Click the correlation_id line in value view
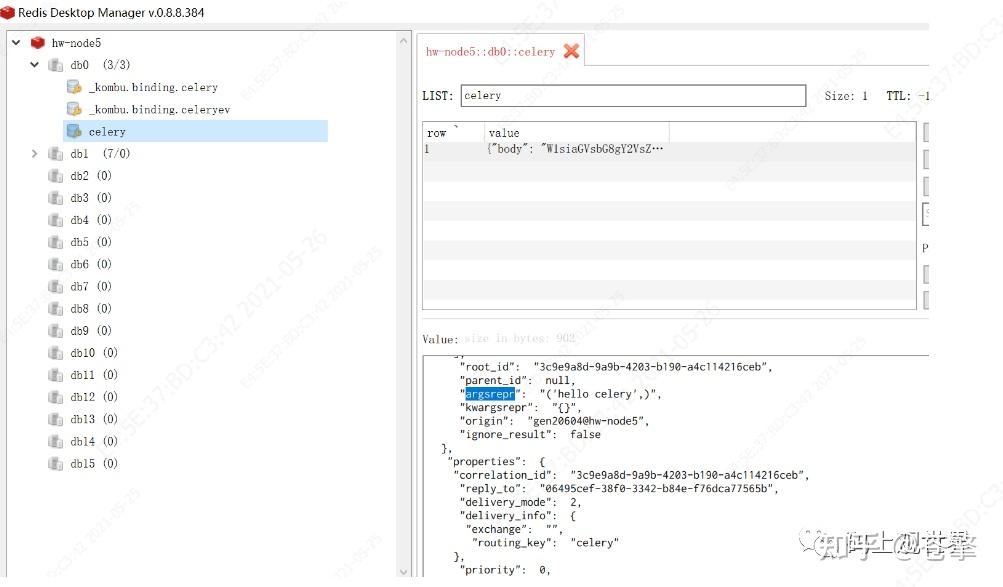 631,475
